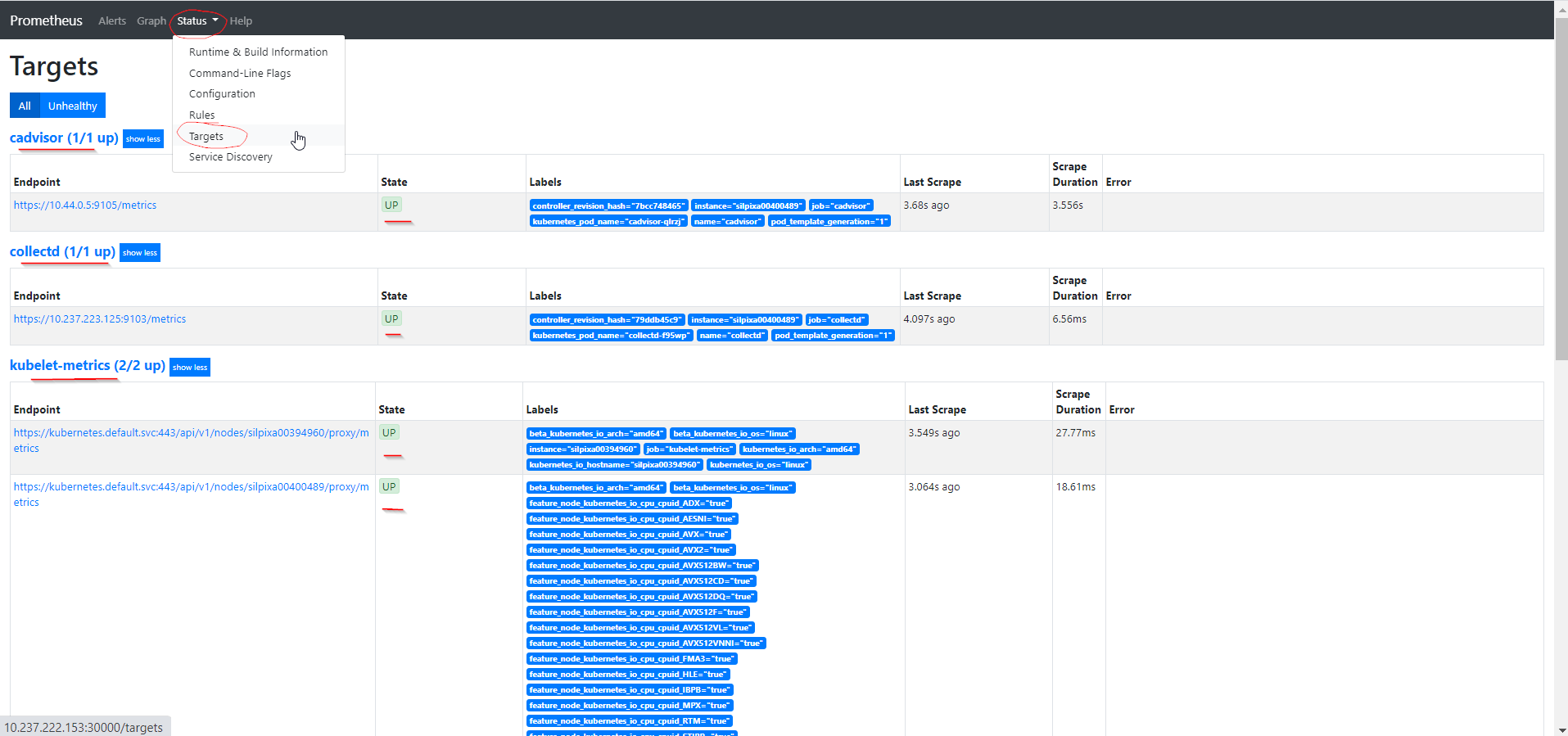This screenshot has height=736, width=1568.
Task: Switch the filter to Unhealthy
Action: 72,106
